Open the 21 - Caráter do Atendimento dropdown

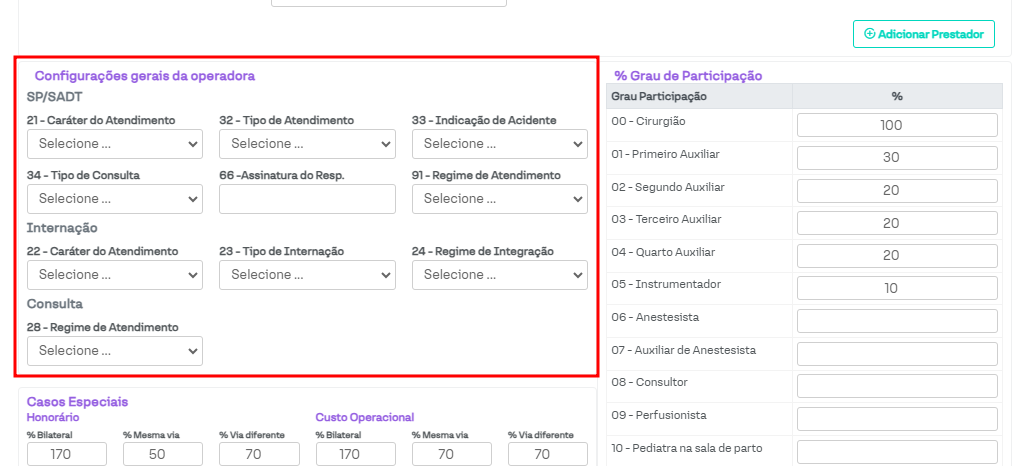click(115, 144)
